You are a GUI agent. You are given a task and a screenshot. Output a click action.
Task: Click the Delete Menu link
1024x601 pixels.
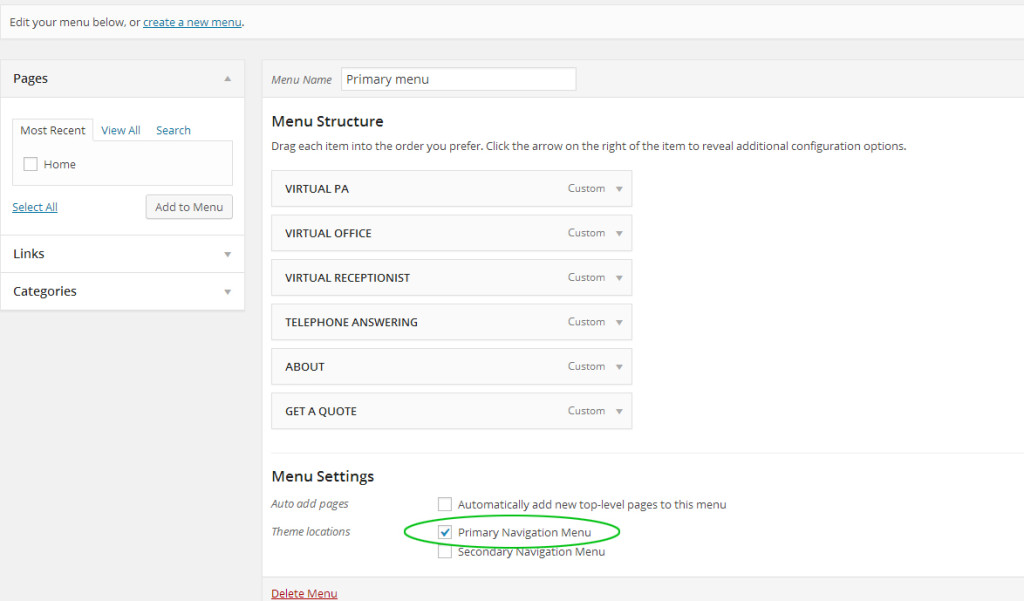[304, 593]
